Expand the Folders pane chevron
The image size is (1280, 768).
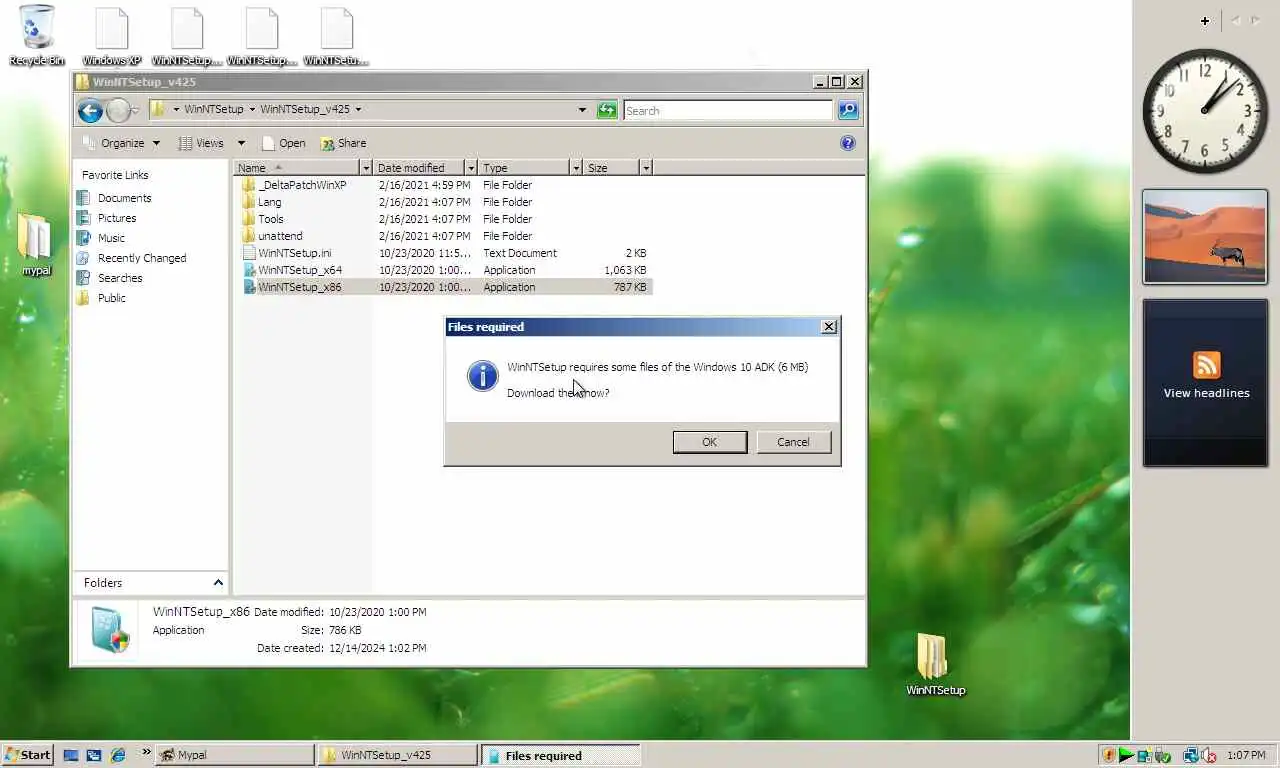[218, 582]
